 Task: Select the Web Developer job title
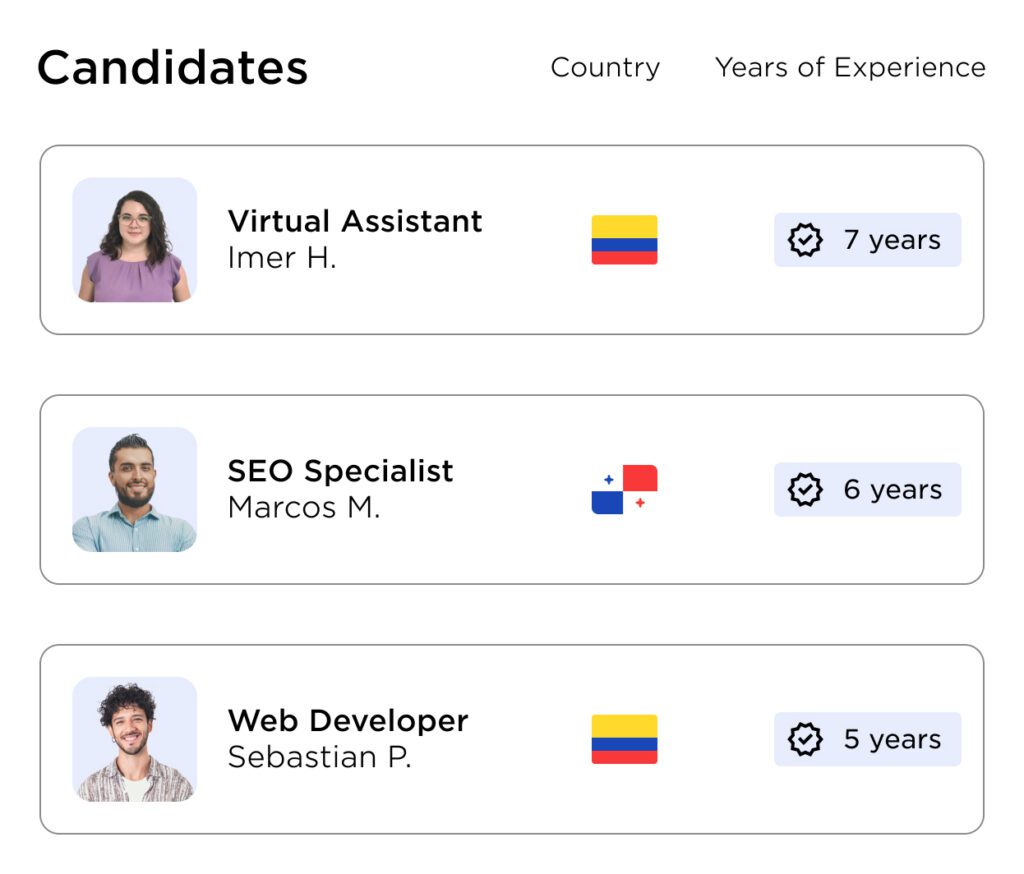(348, 721)
